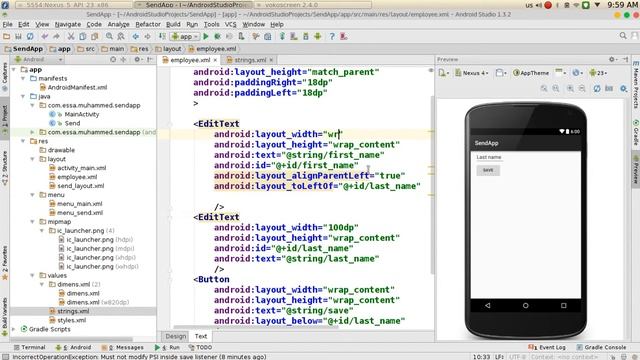
Task: Open the app run configuration dropdown
Action: coord(185,36)
